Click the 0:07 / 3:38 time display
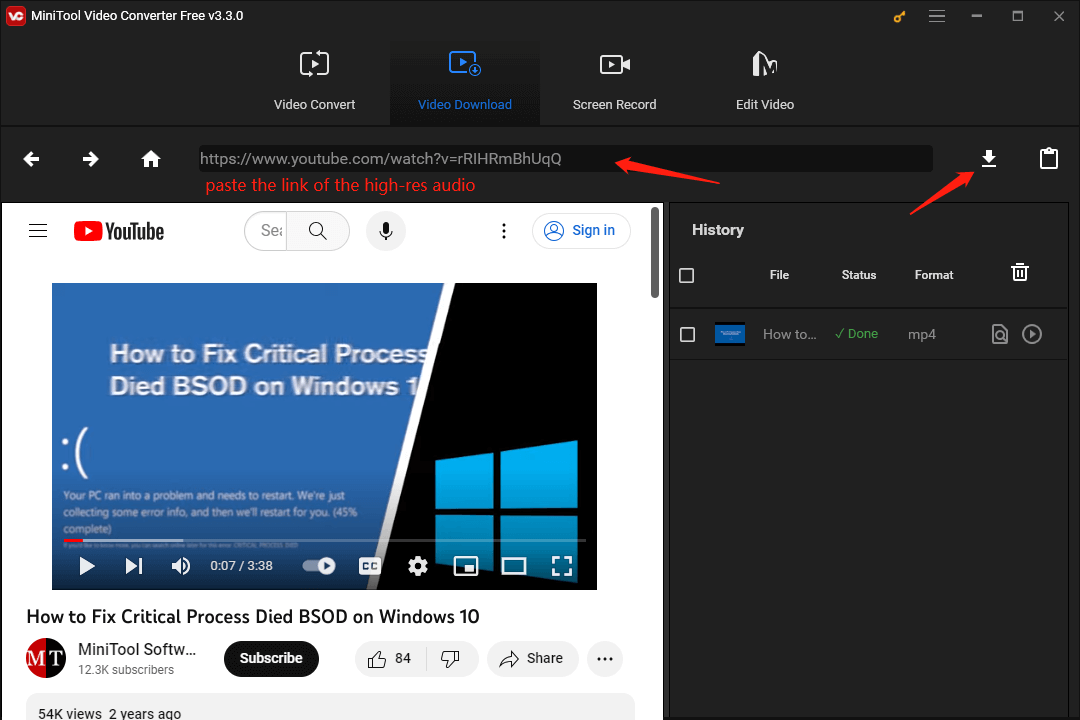The height and width of the screenshot is (720, 1080). pos(241,566)
